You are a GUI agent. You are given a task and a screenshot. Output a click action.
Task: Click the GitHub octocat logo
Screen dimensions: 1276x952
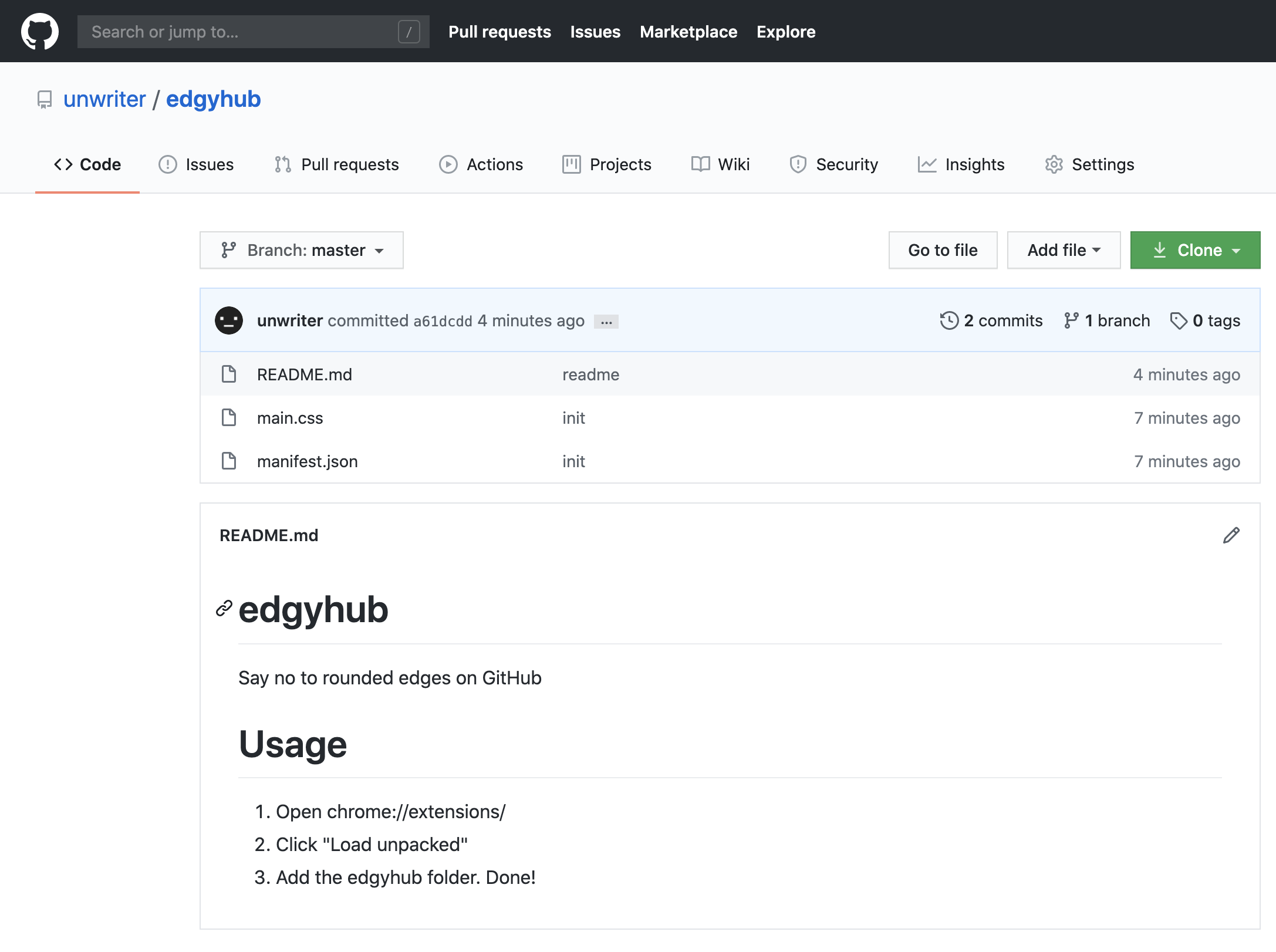[40, 31]
